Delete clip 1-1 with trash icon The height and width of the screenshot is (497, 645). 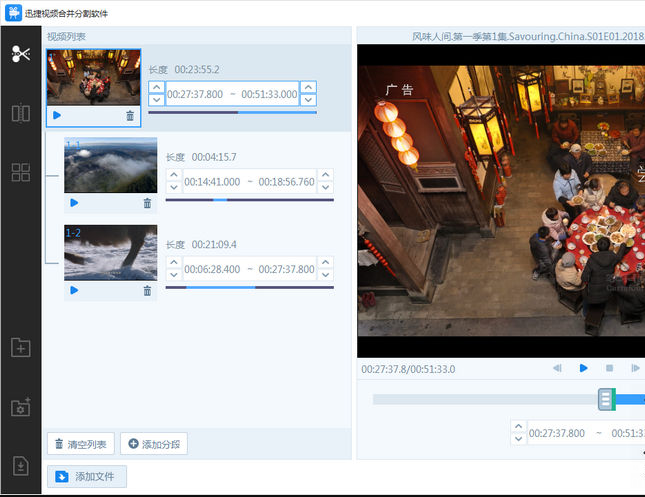pos(147,203)
